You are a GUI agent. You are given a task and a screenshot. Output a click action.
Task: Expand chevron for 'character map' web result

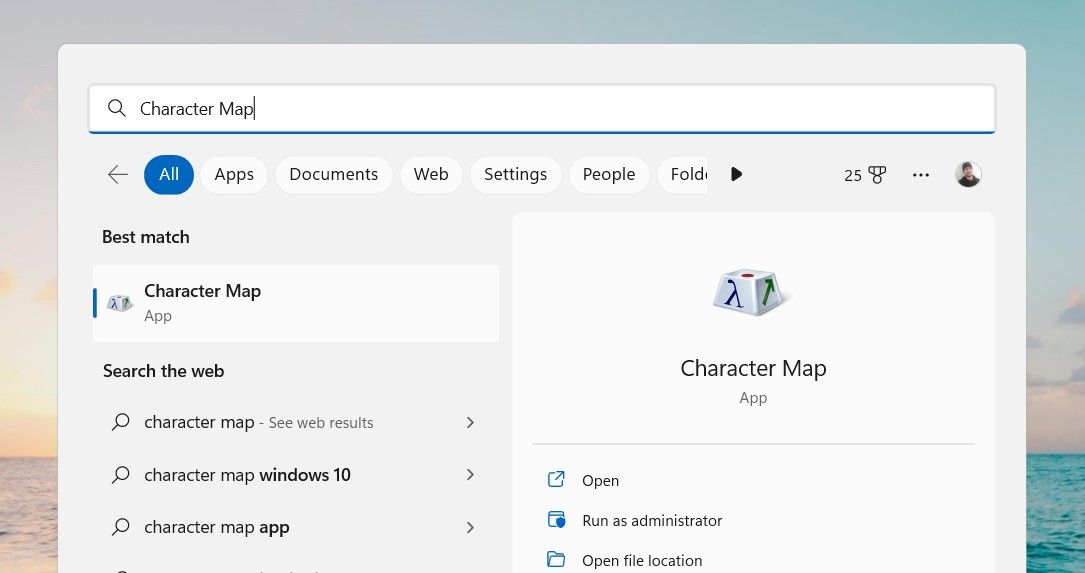point(471,422)
